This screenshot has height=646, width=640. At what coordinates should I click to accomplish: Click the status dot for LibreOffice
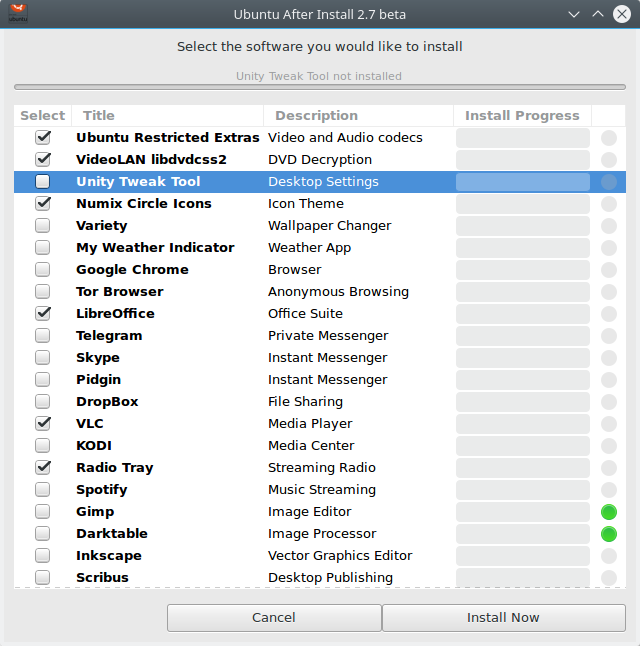pyautogui.click(x=609, y=314)
